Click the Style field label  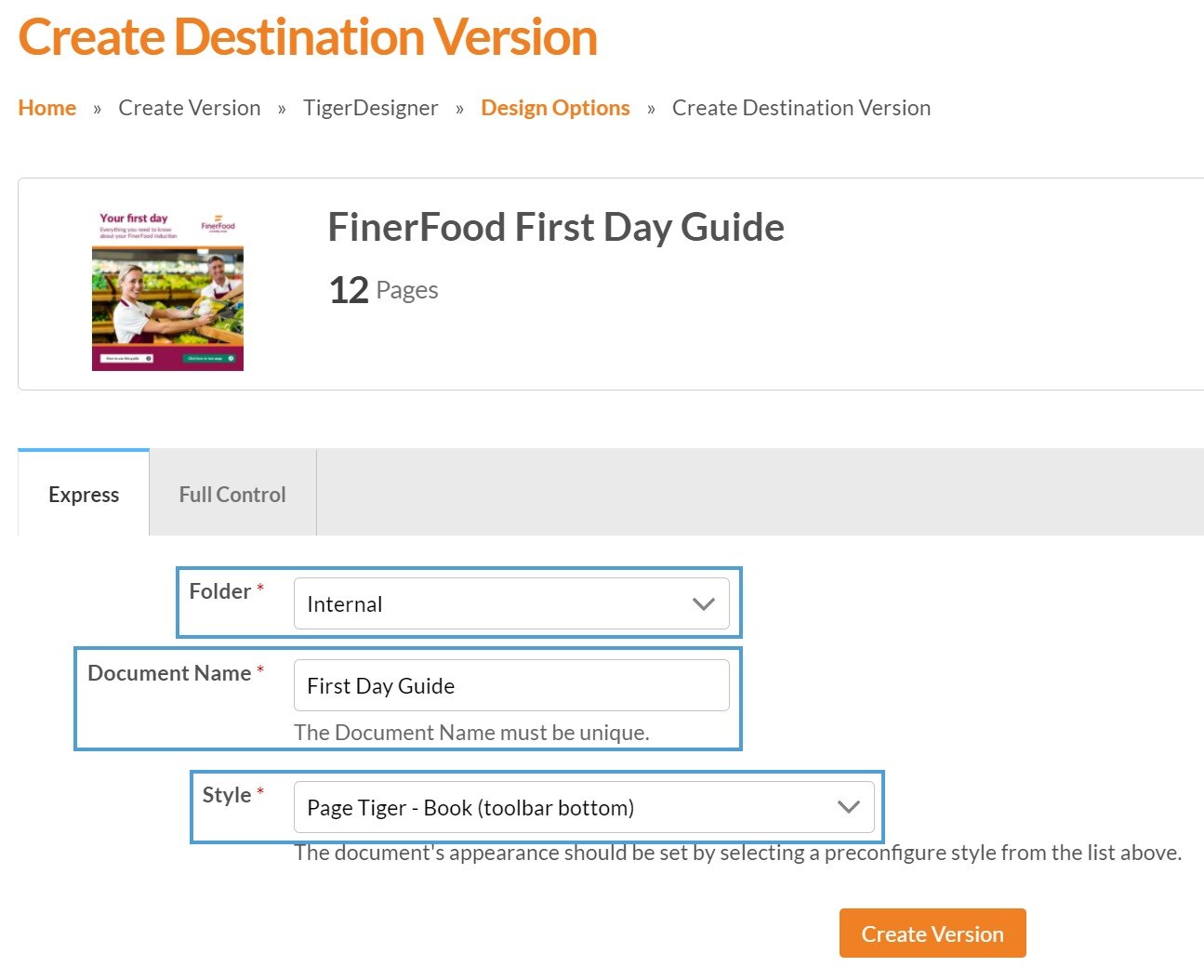click(x=227, y=795)
